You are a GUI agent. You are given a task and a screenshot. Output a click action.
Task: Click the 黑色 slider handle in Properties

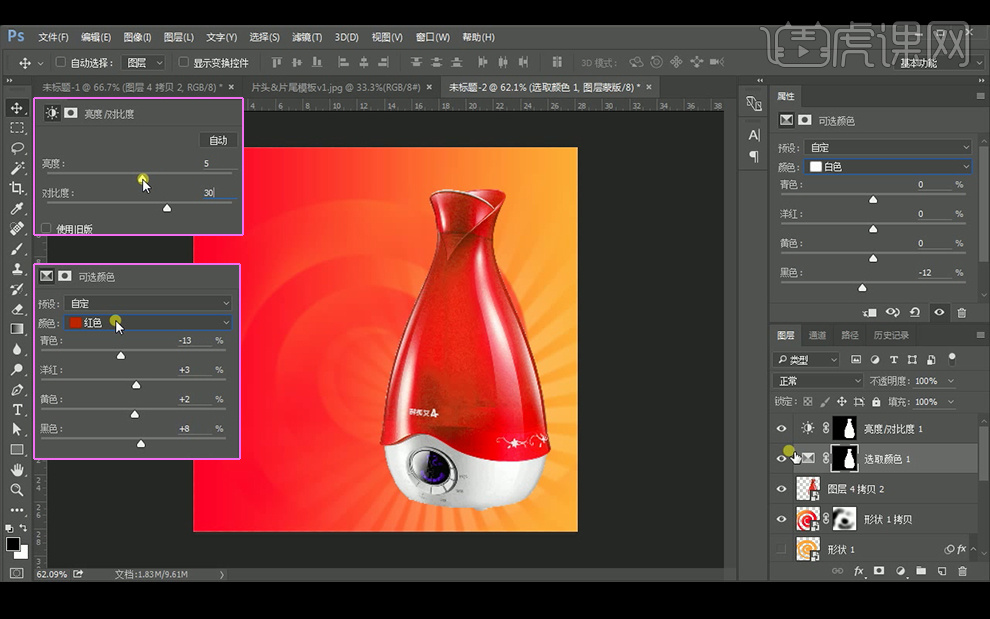pos(863,288)
